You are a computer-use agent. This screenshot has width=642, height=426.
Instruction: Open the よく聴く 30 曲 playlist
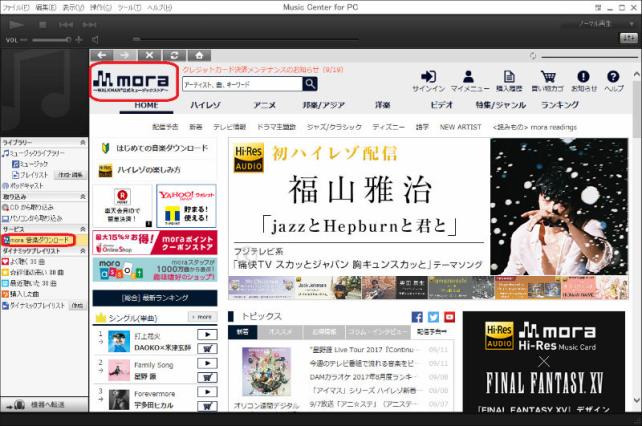(24, 261)
